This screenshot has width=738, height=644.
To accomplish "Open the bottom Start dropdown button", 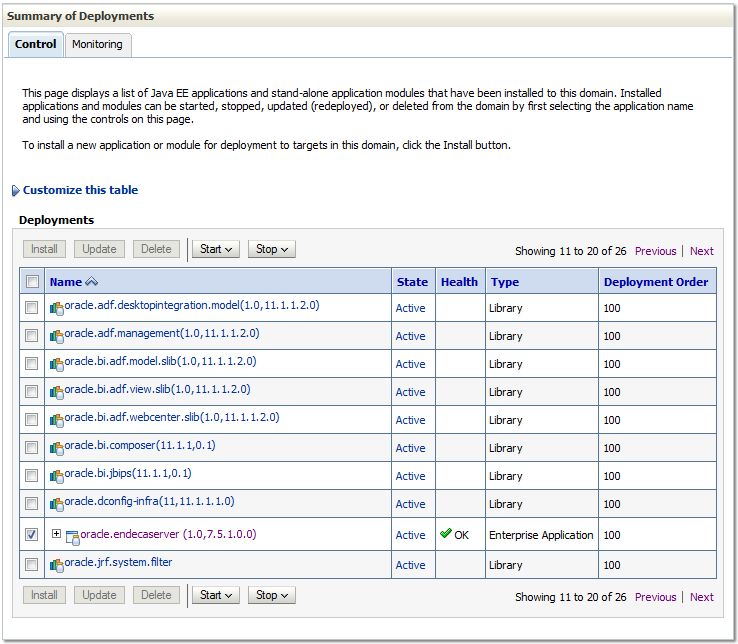I will [216, 595].
